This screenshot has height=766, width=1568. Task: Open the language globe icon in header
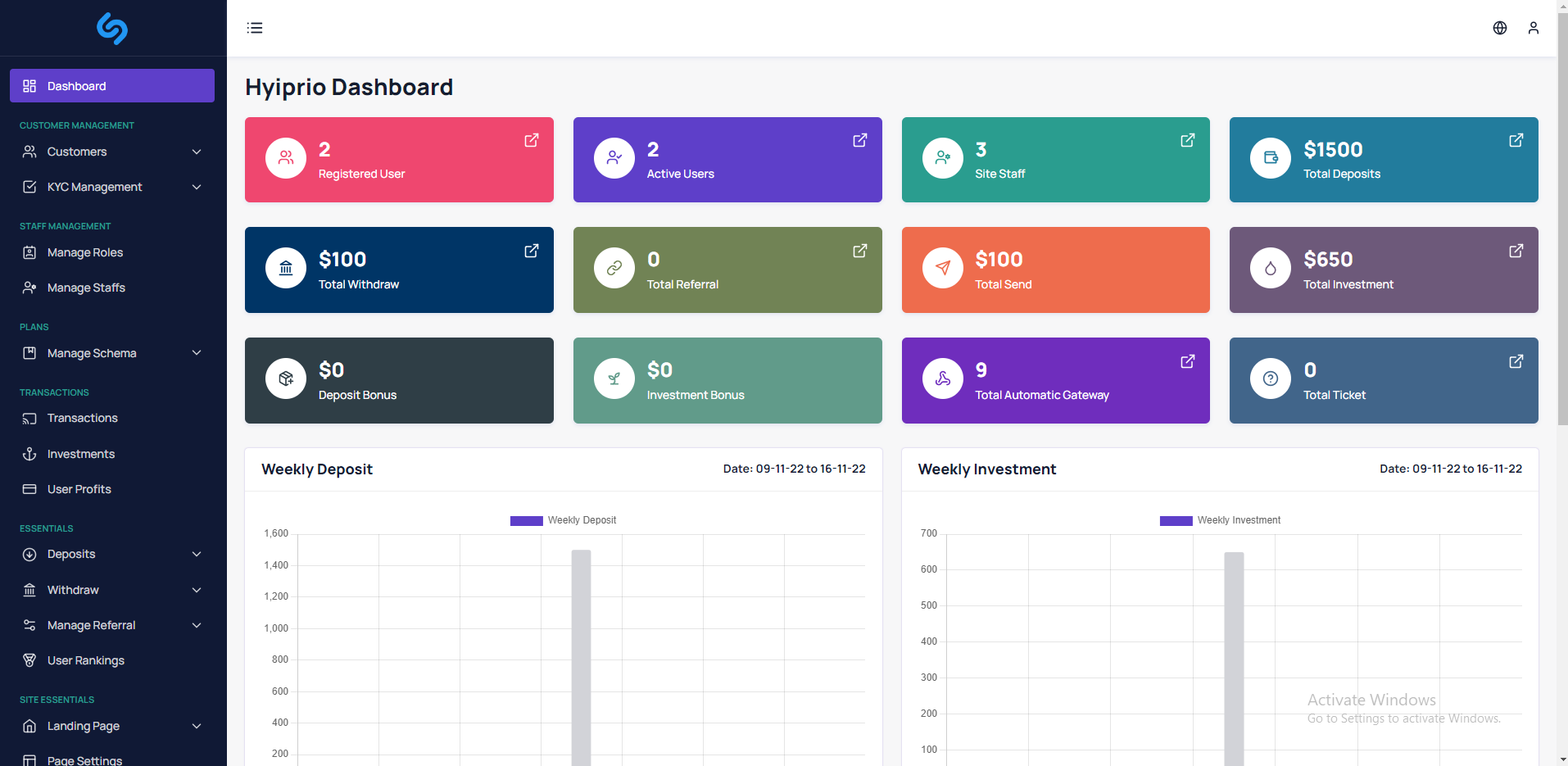(1500, 28)
